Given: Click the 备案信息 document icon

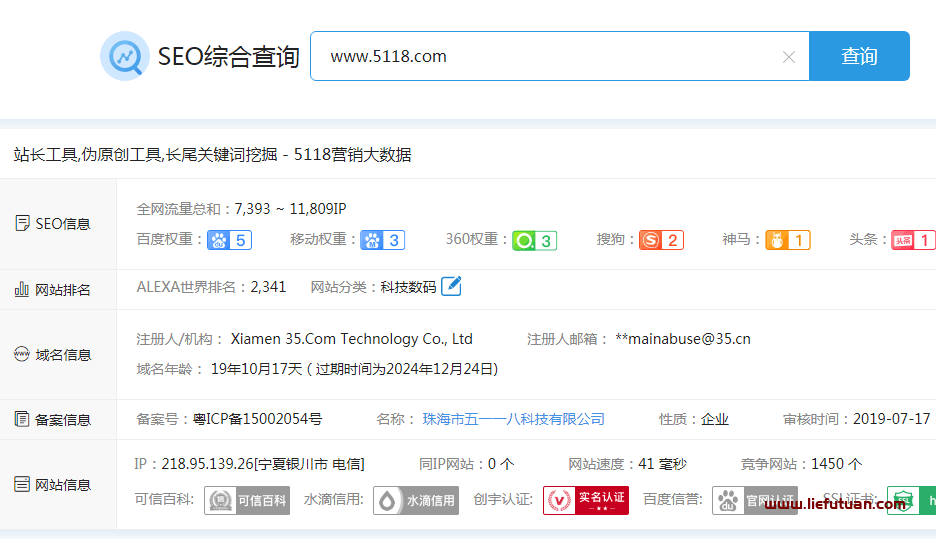Looking at the screenshot, I should tap(21, 419).
